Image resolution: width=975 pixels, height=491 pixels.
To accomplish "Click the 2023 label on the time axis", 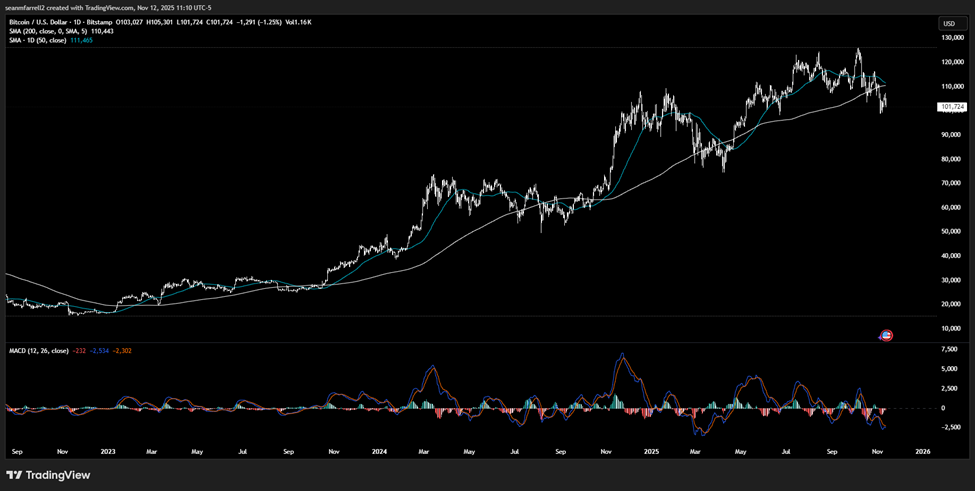I will [x=107, y=452].
